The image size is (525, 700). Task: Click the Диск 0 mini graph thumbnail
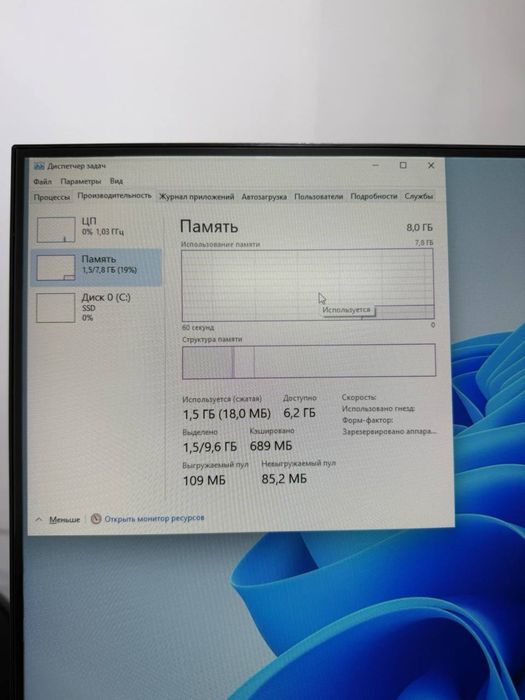click(56, 308)
